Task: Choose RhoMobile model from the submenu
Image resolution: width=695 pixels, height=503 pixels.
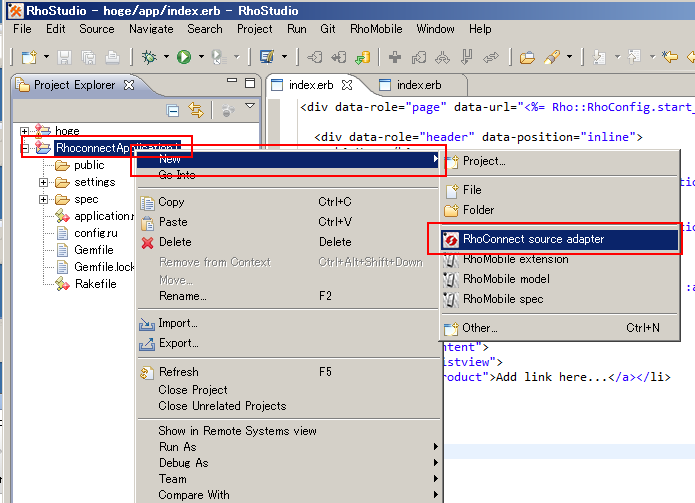Action: point(560,279)
